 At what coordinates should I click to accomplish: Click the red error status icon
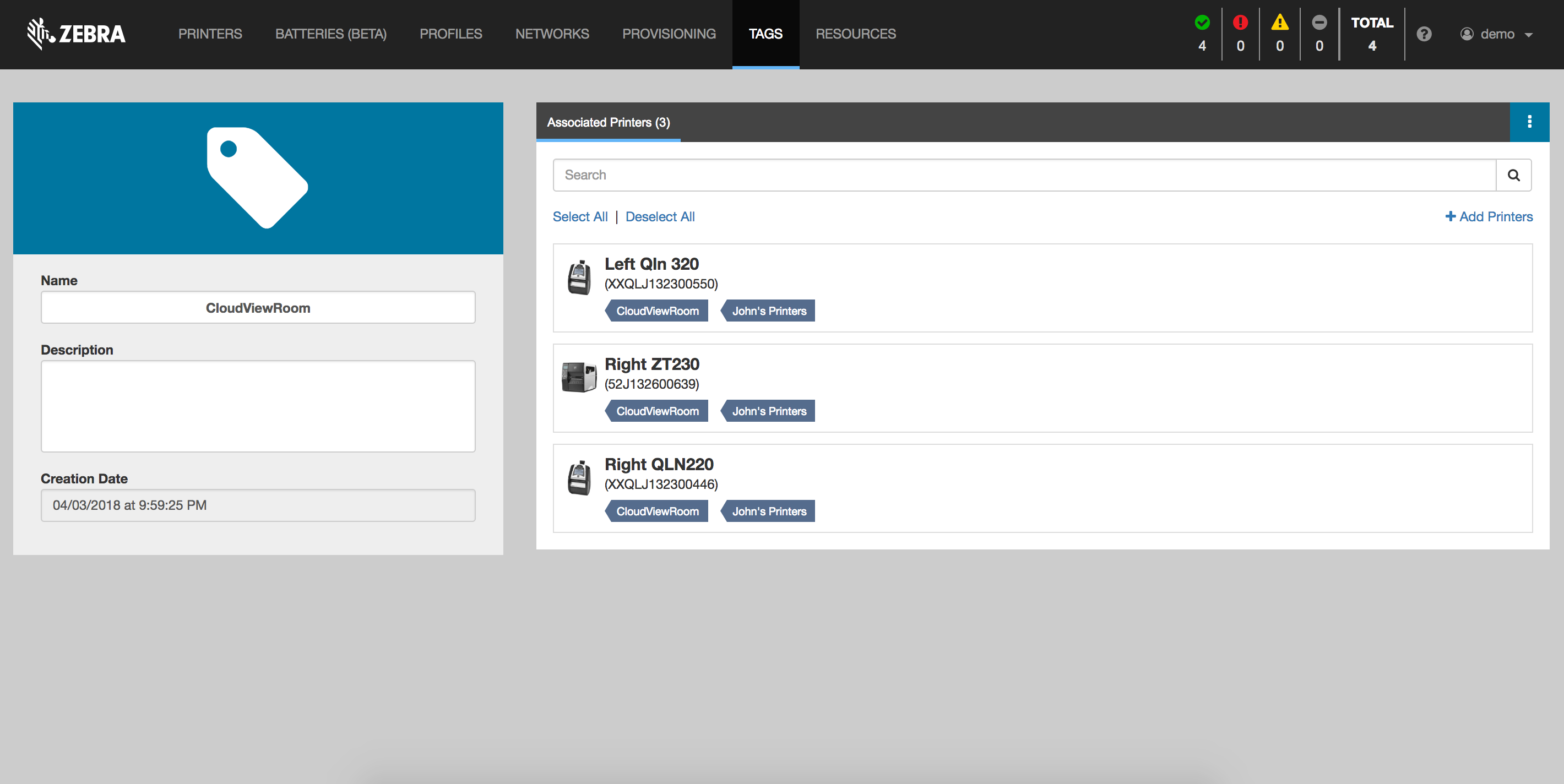[1240, 23]
